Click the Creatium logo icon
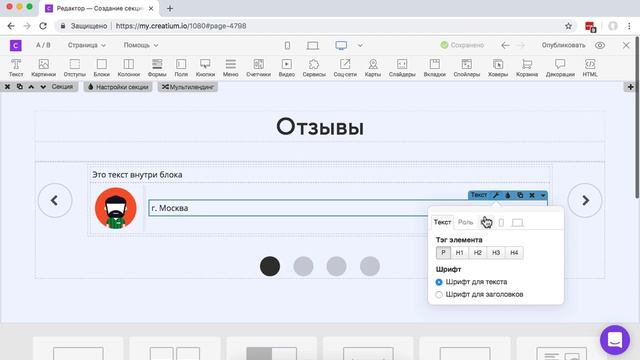 coord(16,45)
